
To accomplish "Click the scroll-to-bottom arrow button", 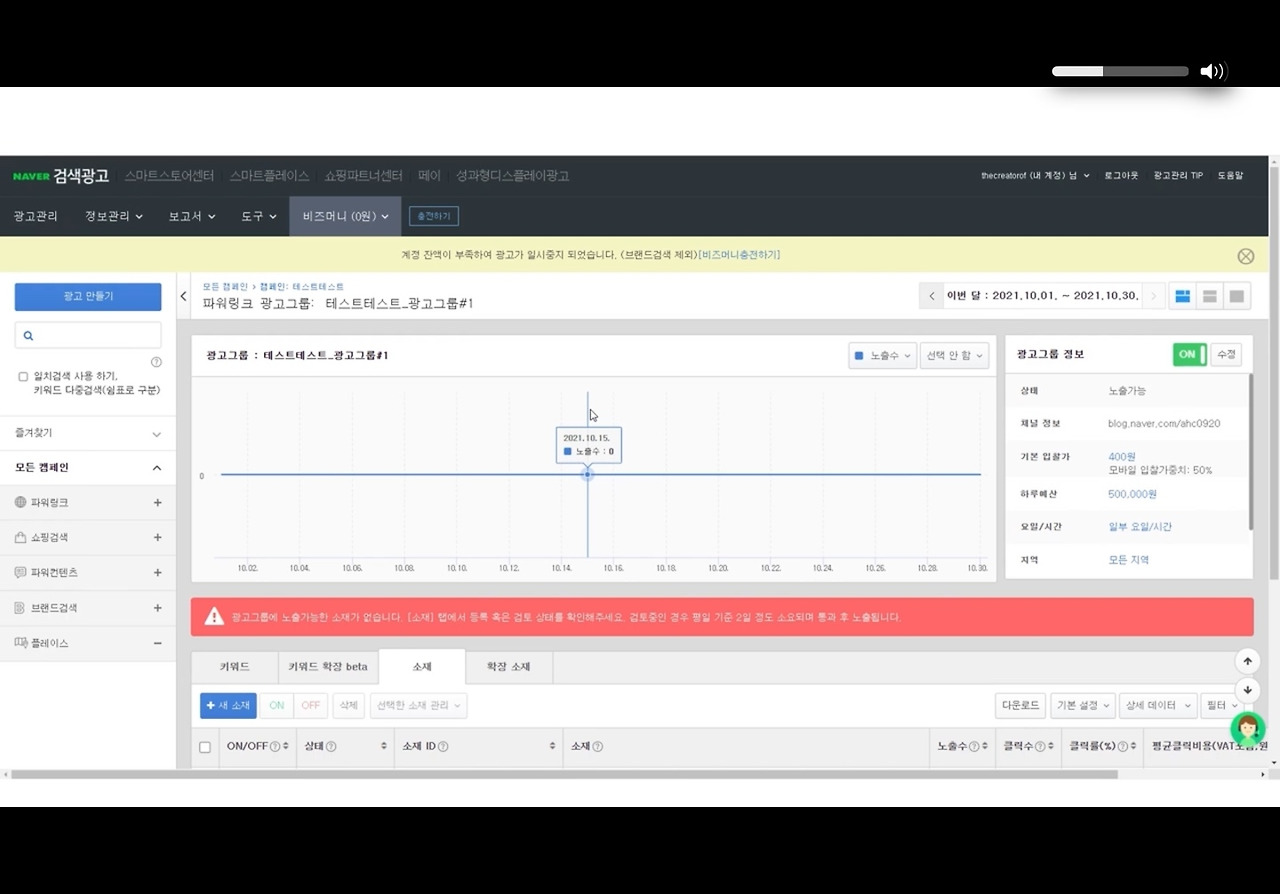I will [x=1247, y=690].
